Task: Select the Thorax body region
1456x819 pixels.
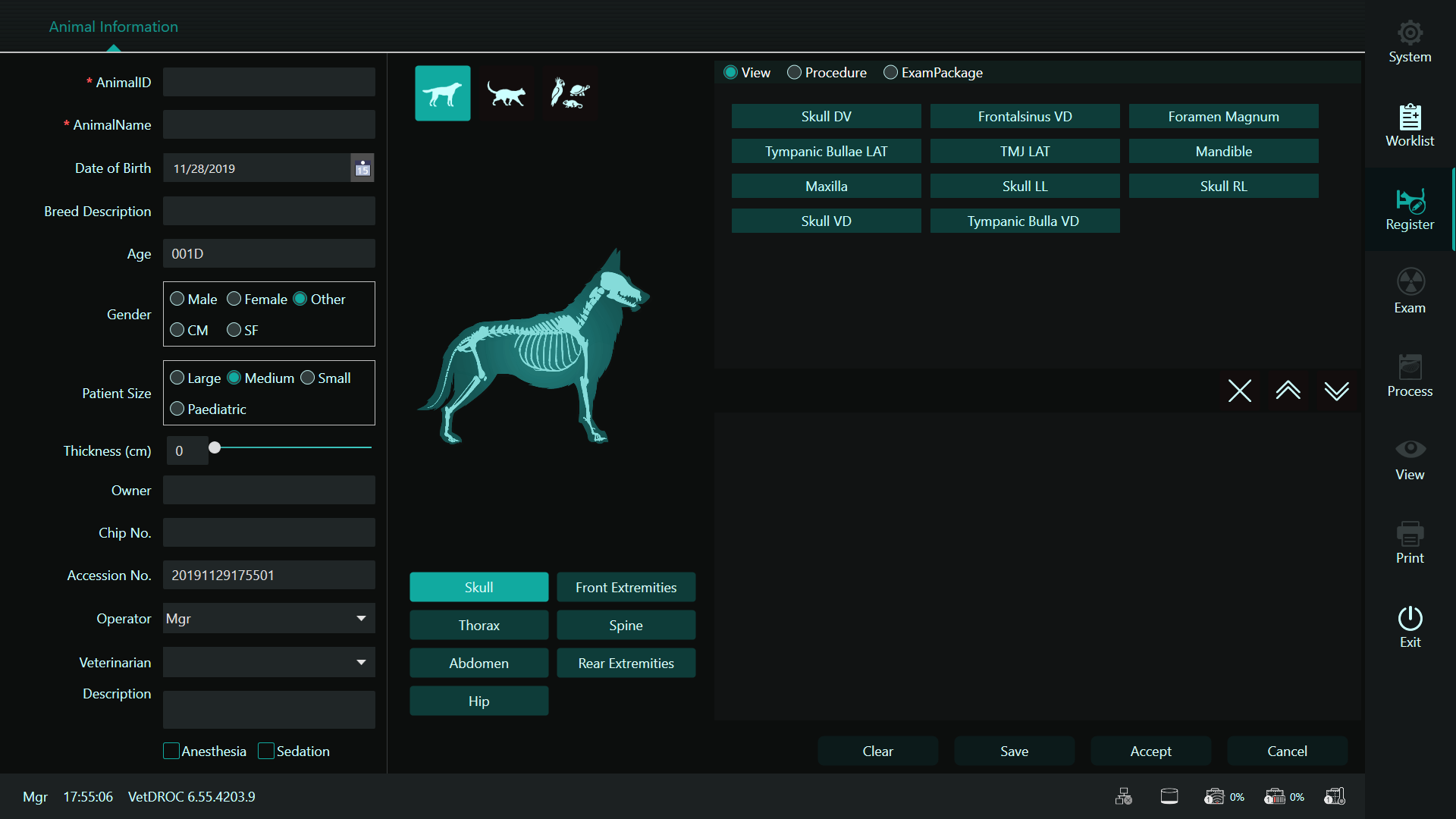Action: click(479, 626)
